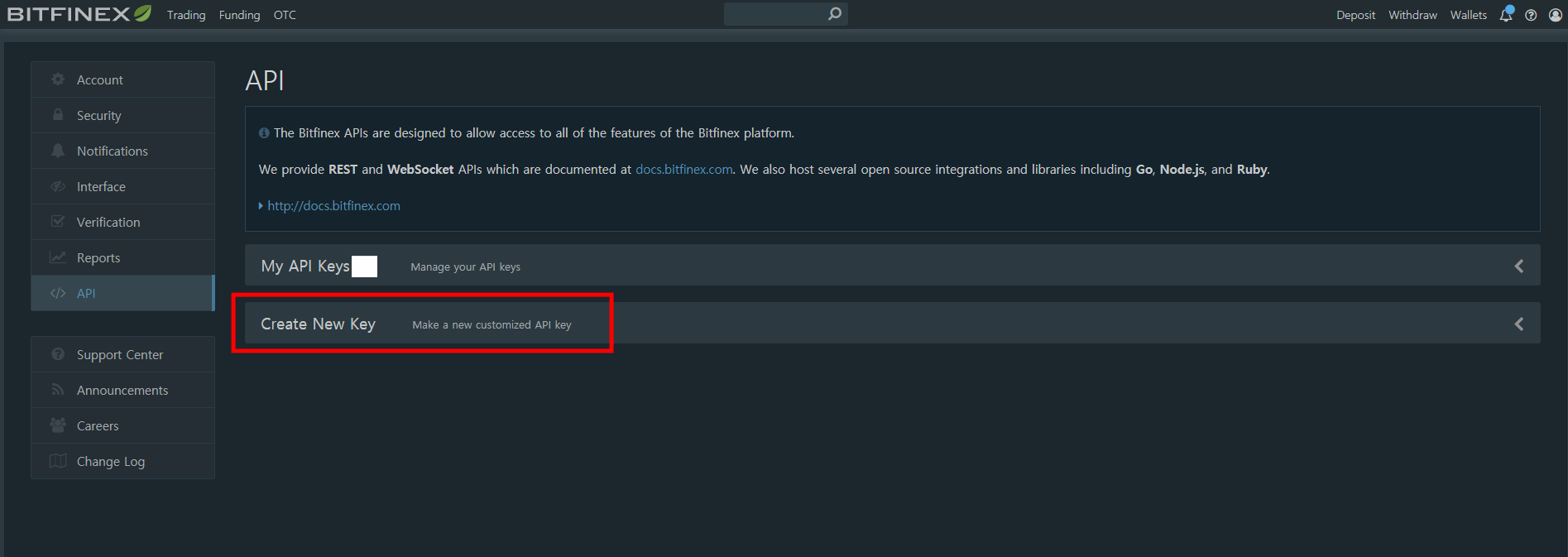Select Interface in the sidebar
Image resolution: width=1568 pixels, height=557 pixels.
(122, 186)
